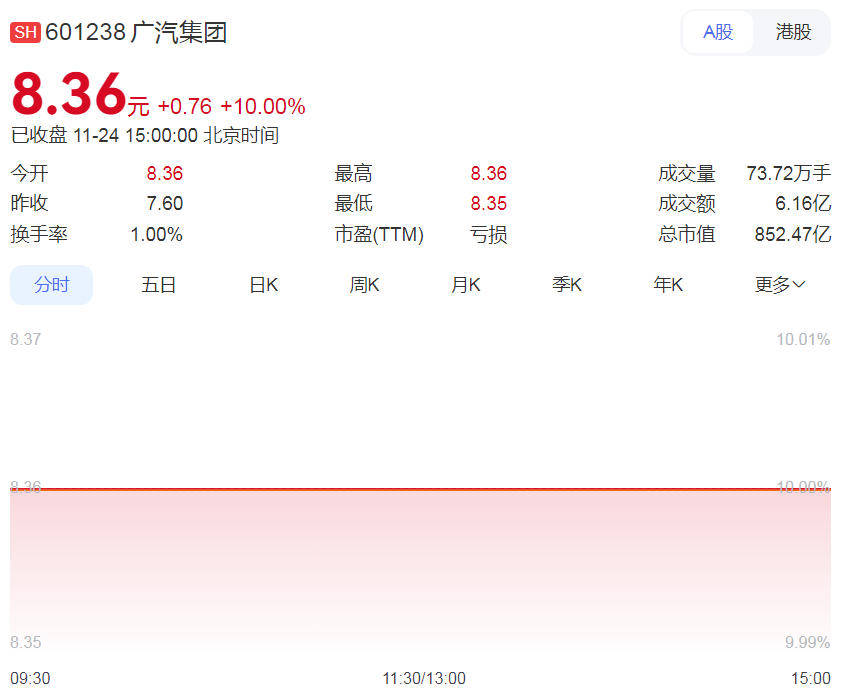Screen dimensions: 846x698
Task: Click the 最低 value 8.35
Action: click(x=489, y=203)
